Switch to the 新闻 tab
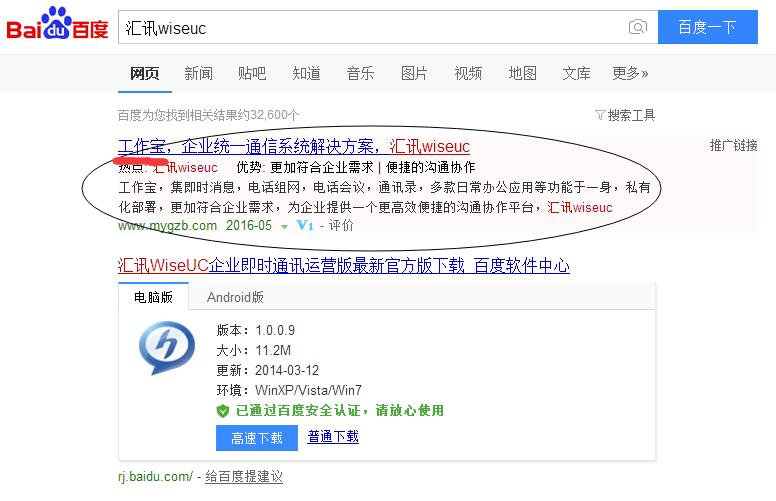 [198, 73]
